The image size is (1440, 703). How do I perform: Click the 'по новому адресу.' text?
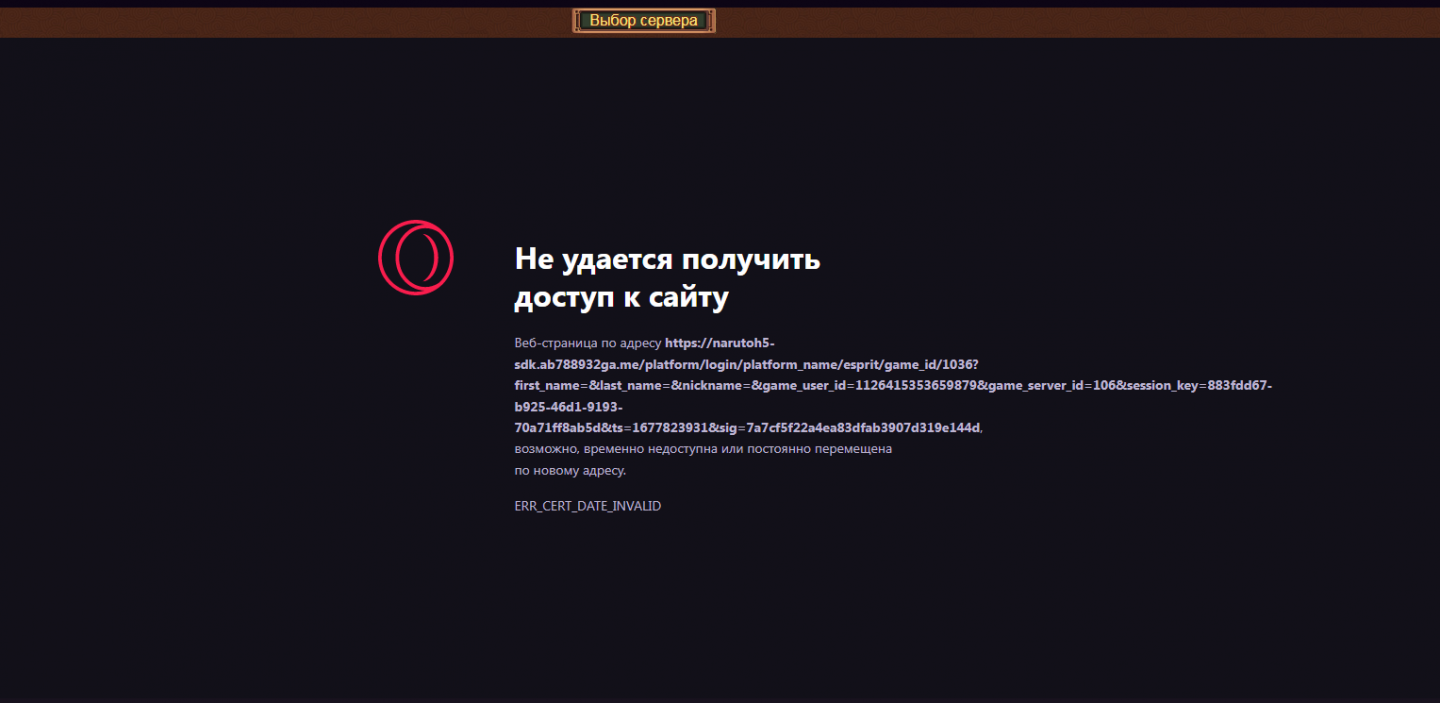(x=570, y=470)
